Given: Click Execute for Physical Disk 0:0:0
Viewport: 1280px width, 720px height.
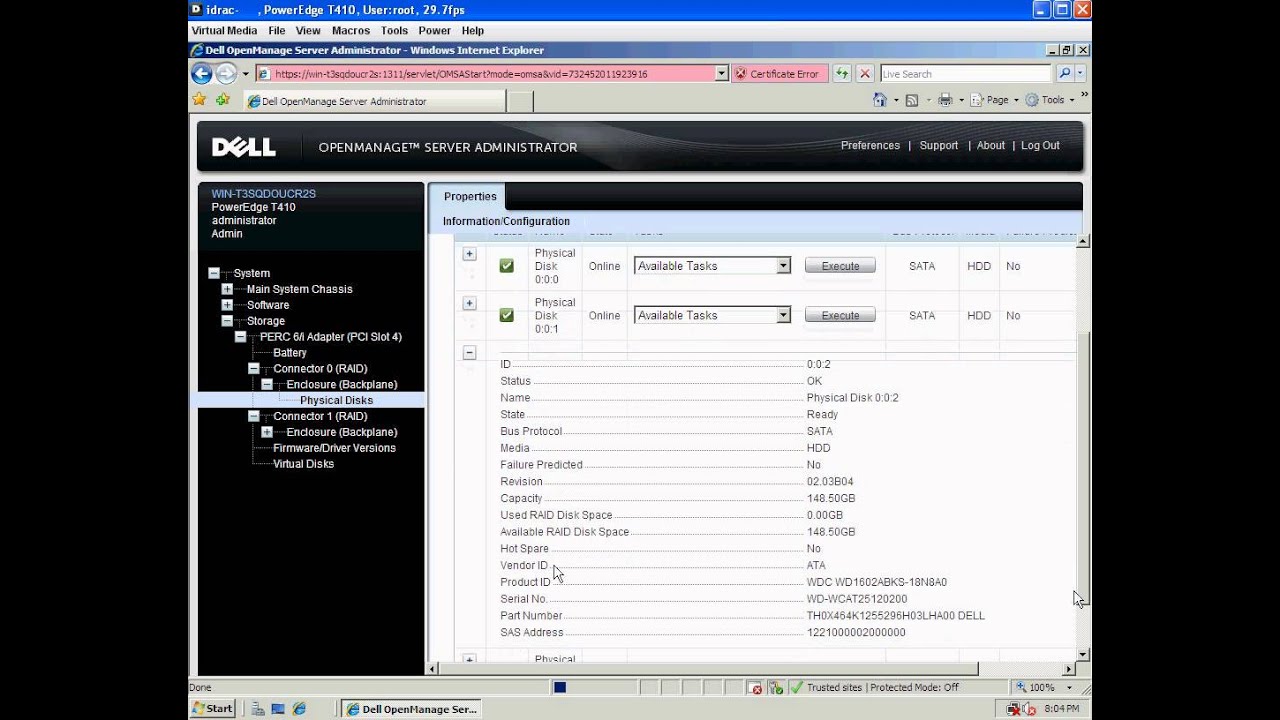Looking at the screenshot, I should [840, 266].
